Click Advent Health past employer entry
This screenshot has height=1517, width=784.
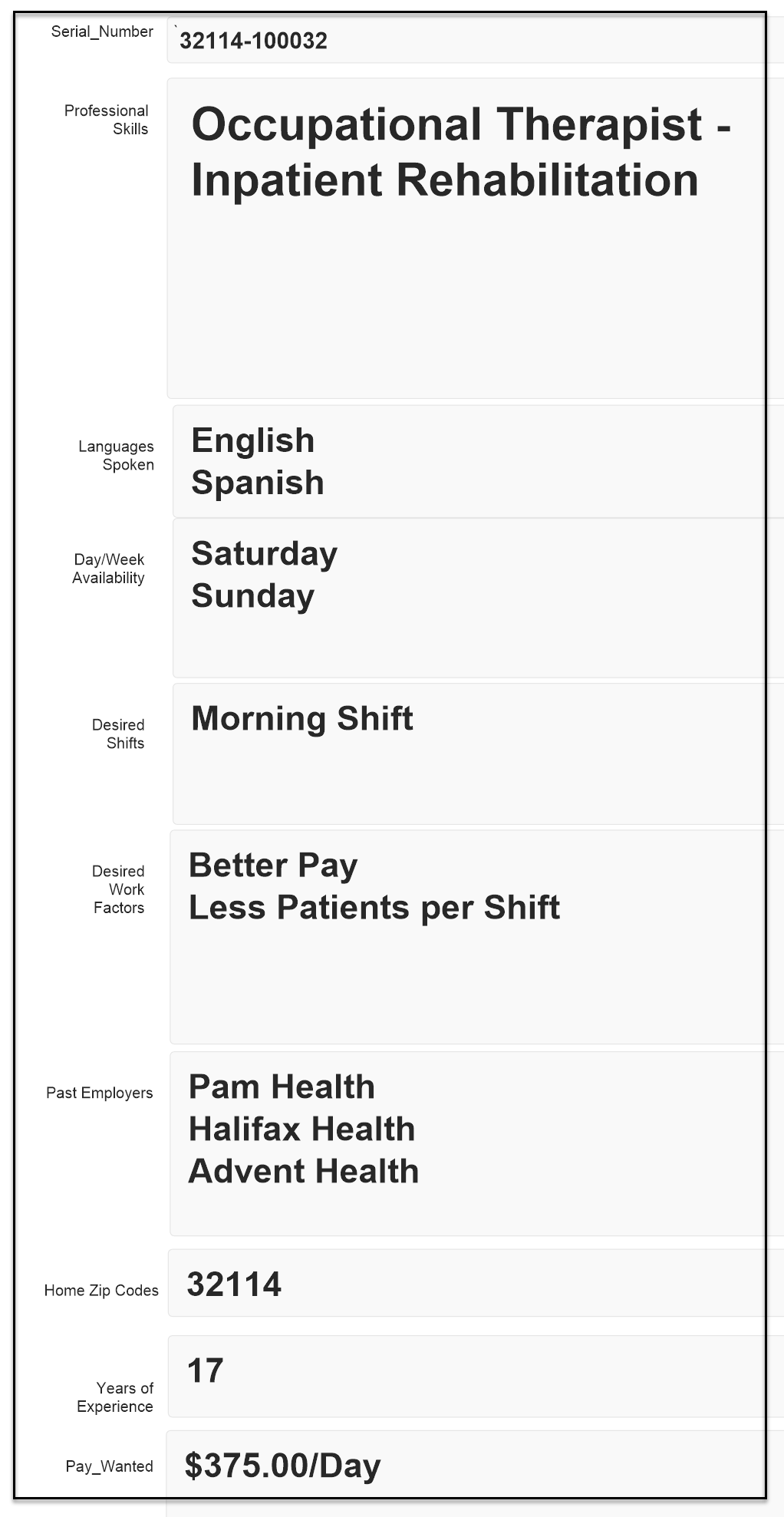tap(304, 1171)
